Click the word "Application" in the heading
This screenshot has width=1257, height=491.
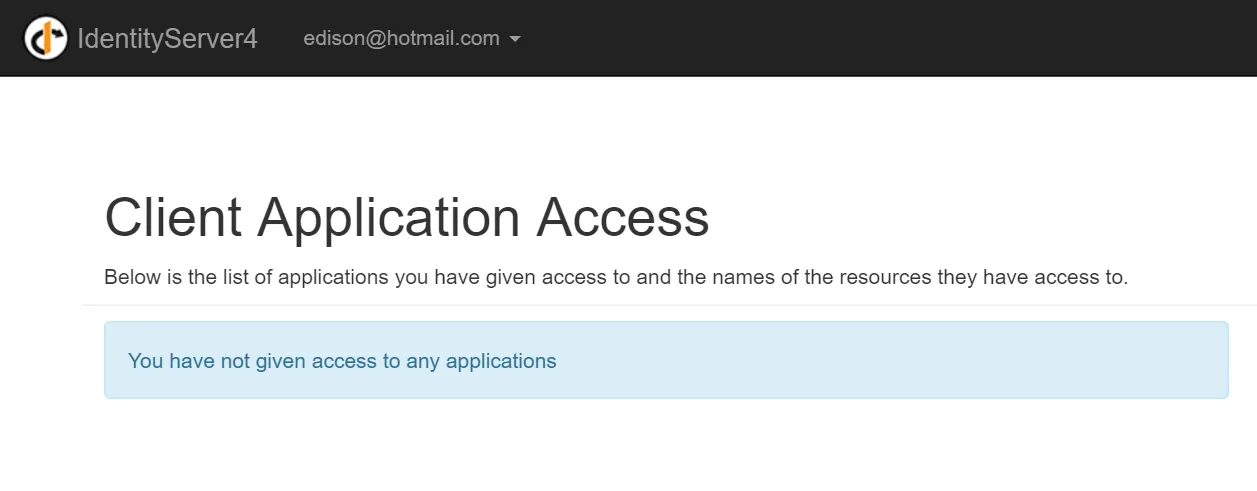coord(389,217)
